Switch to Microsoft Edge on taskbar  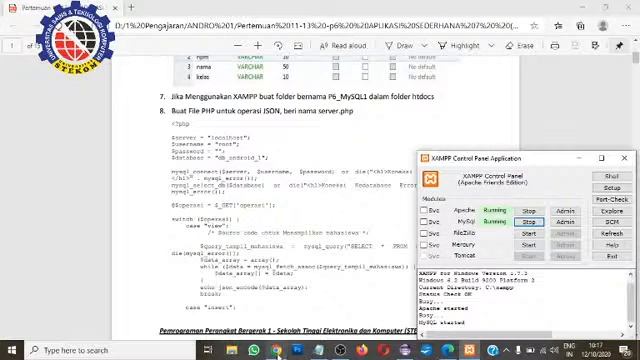click(x=448, y=350)
